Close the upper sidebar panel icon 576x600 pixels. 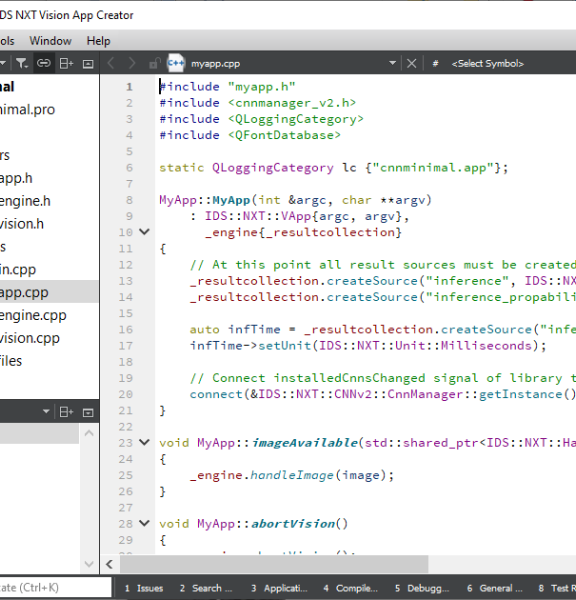click(88, 64)
